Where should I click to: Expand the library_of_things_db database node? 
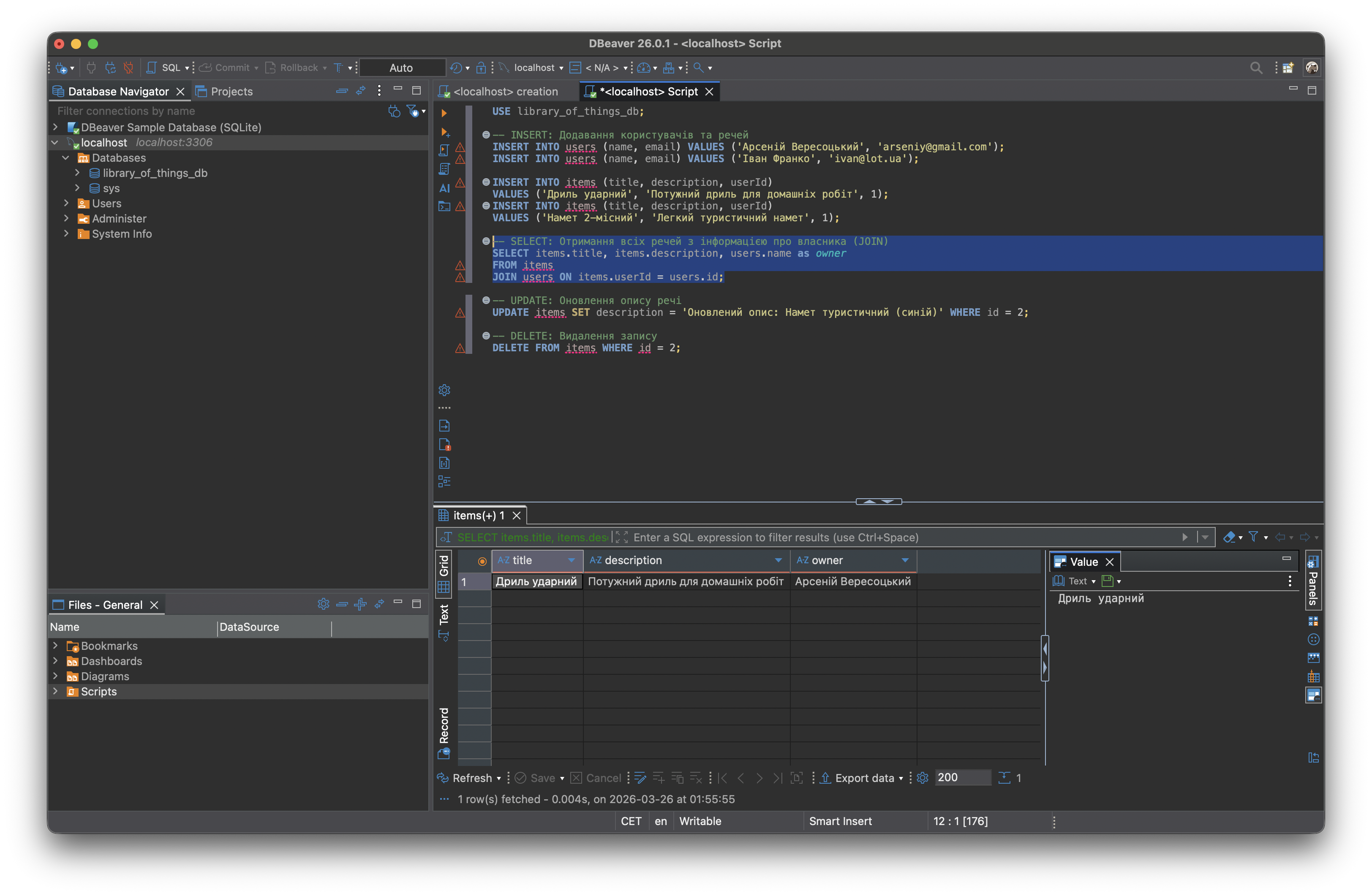pyautogui.click(x=77, y=173)
